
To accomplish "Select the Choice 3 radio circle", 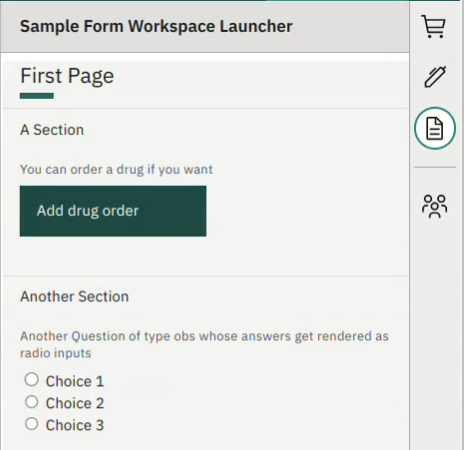I will pyautogui.click(x=32, y=424).
